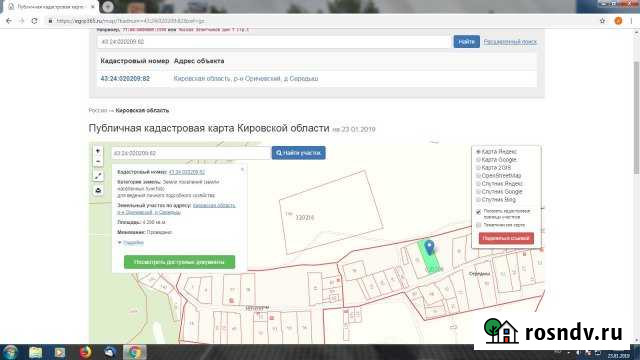Click cadastral number link inside popup
Screen dimensions: 640x360
(x=187, y=172)
